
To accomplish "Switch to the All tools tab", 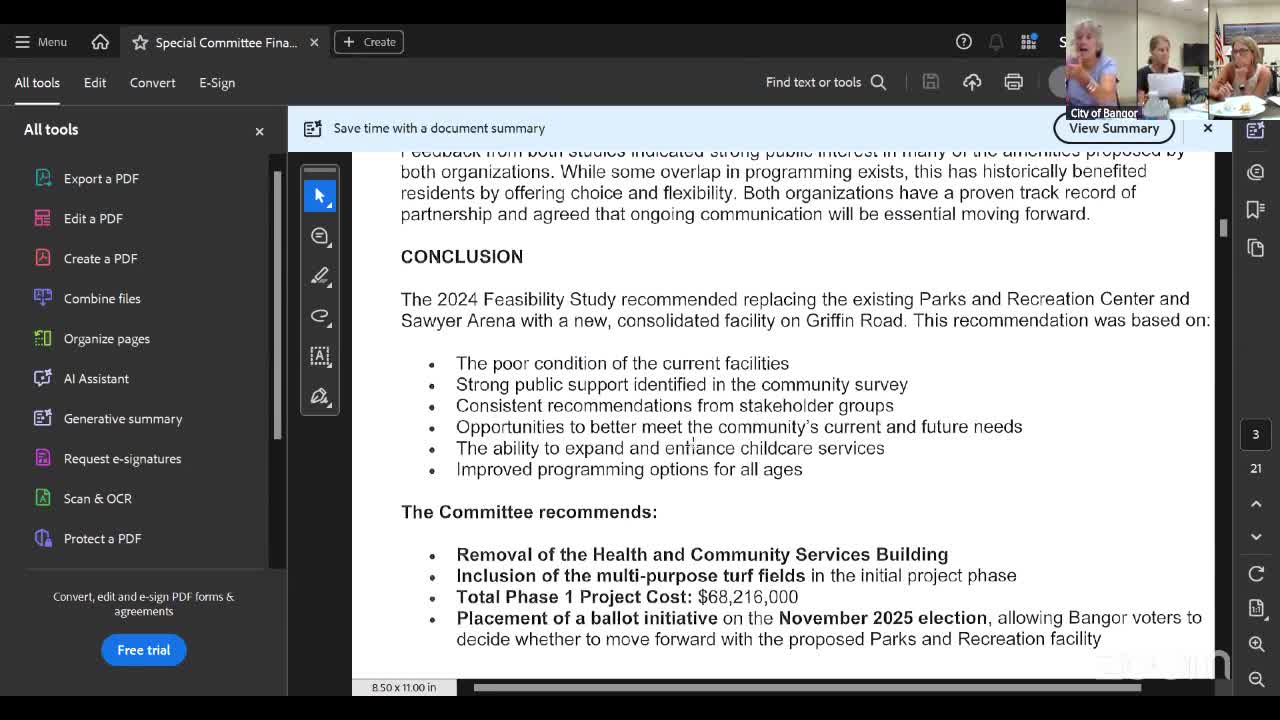I will coord(37,83).
